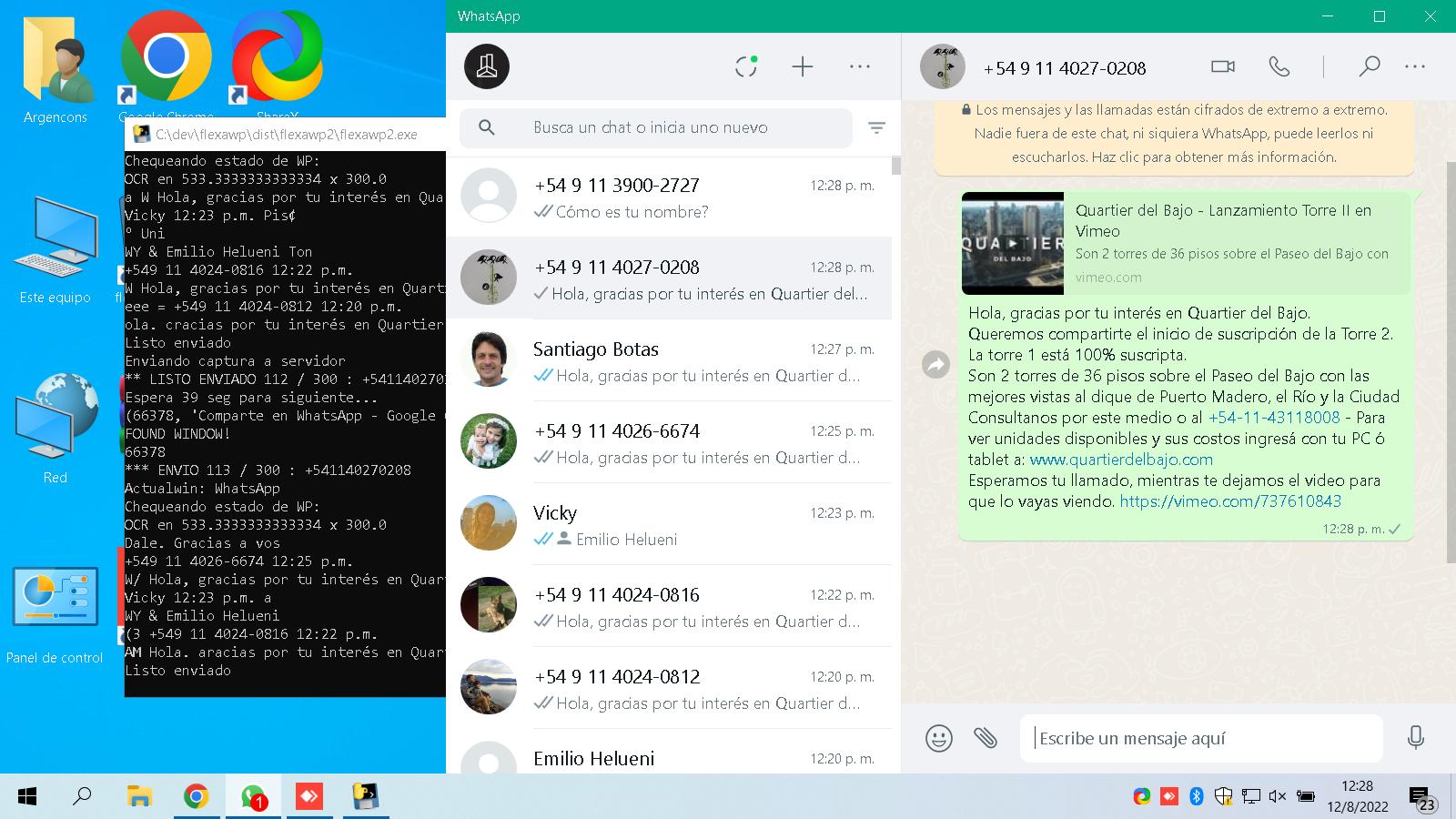This screenshot has width=1456, height=819.
Task: Click the message input box
Action: [x=1202, y=738]
